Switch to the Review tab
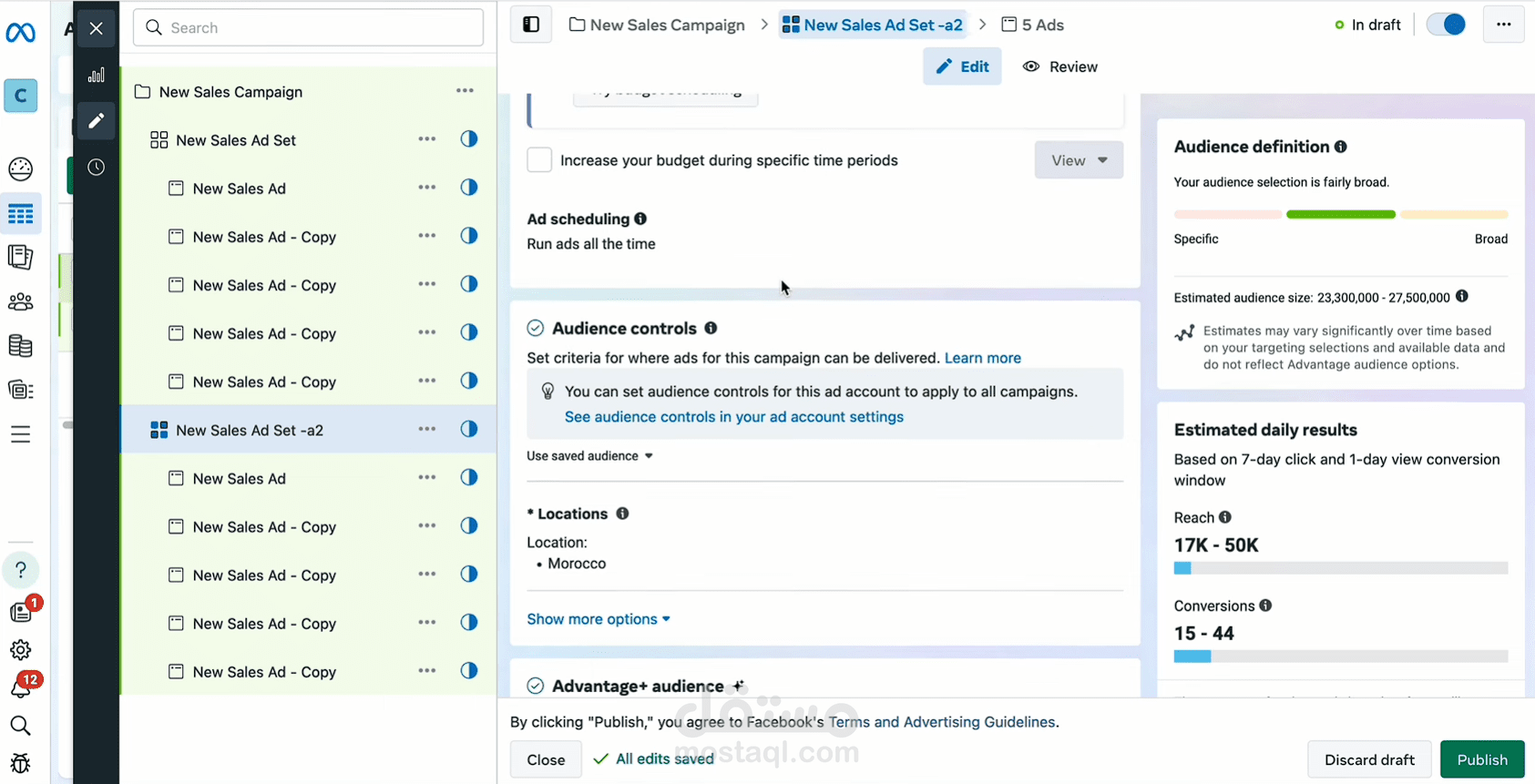The width and height of the screenshot is (1535, 784). click(x=1060, y=66)
